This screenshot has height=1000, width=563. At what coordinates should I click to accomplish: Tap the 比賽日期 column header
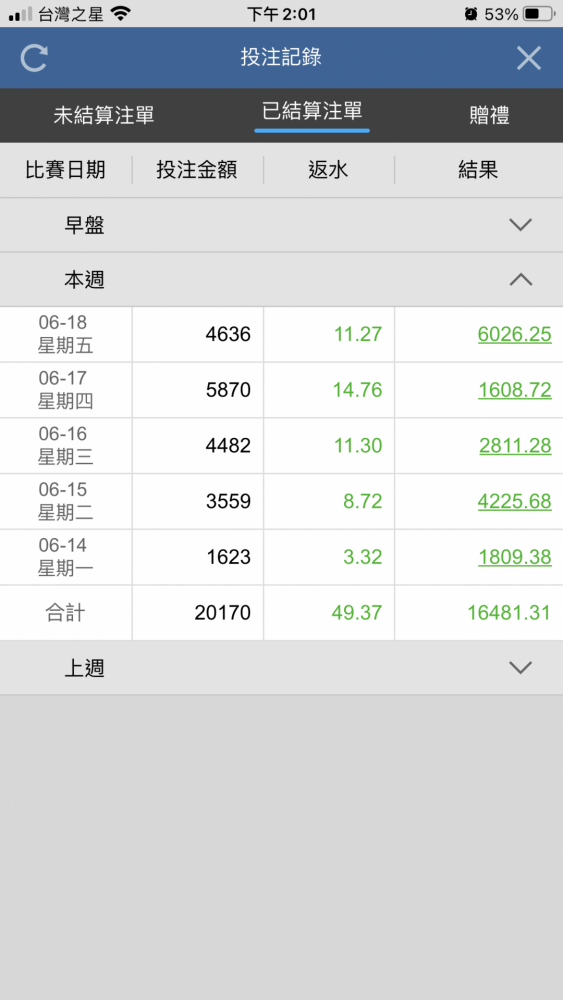click(x=66, y=170)
